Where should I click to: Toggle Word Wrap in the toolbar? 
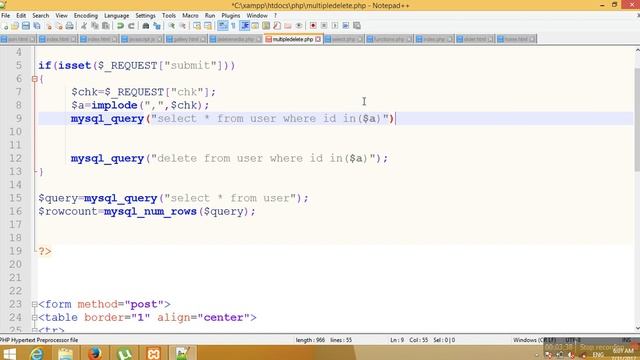click(222, 26)
